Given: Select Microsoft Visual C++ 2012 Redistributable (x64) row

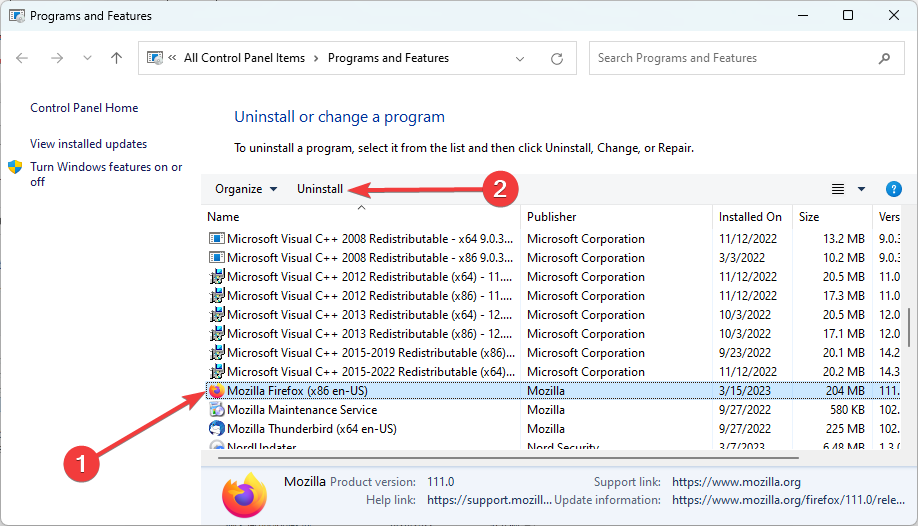Looking at the screenshot, I should pyautogui.click(x=553, y=276).
